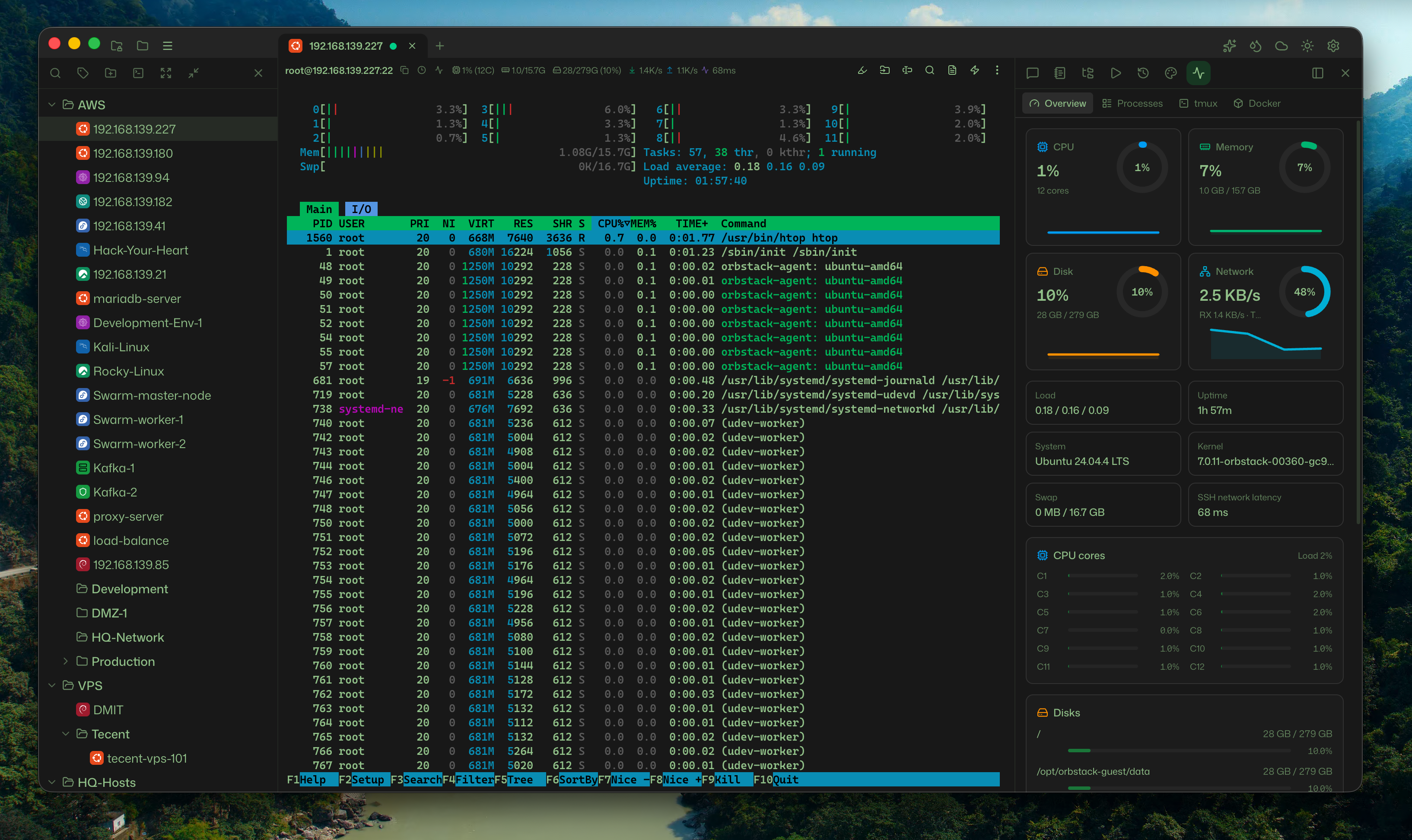Select the Overview tab

(1058, 104)
